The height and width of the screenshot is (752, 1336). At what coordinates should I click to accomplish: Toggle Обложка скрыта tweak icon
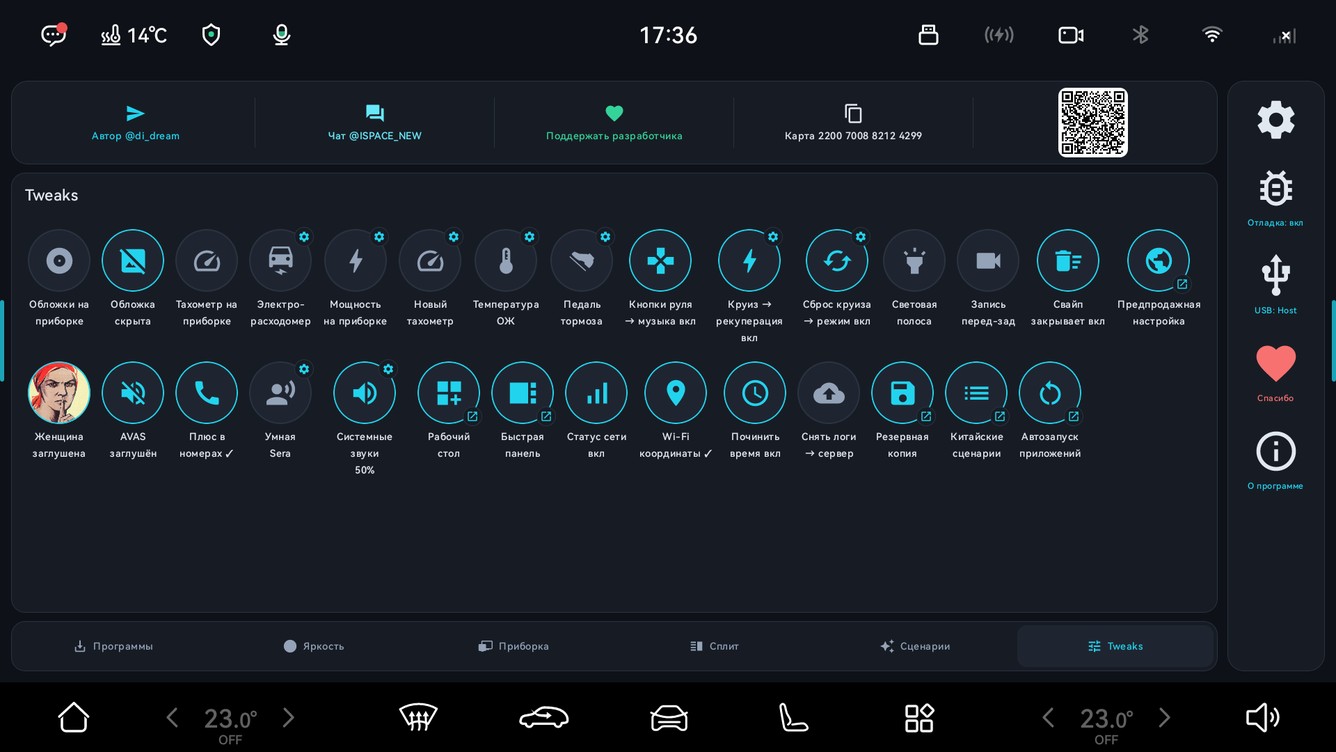point(133,261)
